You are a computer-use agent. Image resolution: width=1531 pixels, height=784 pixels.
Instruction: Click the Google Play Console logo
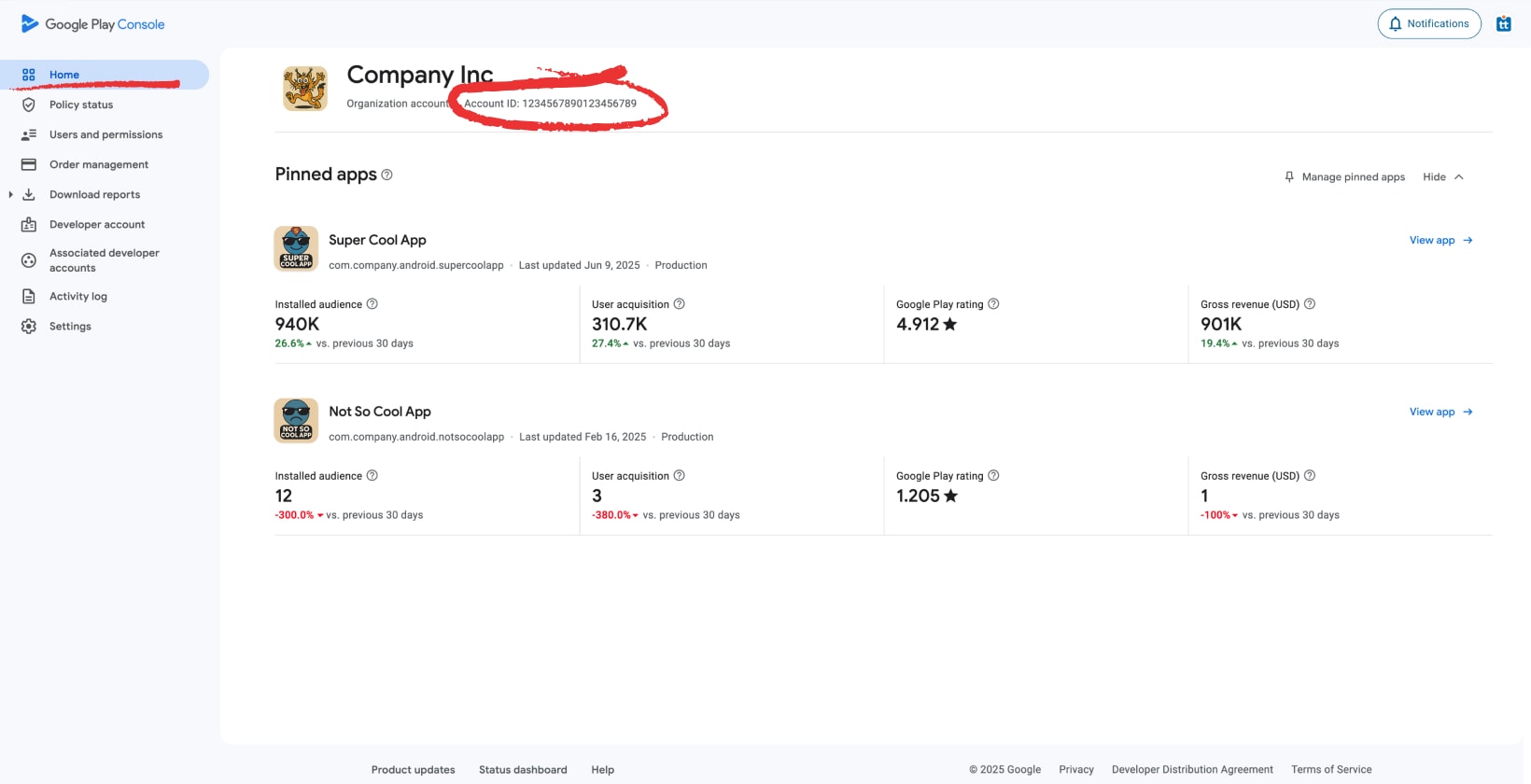[x=92, y=24]
